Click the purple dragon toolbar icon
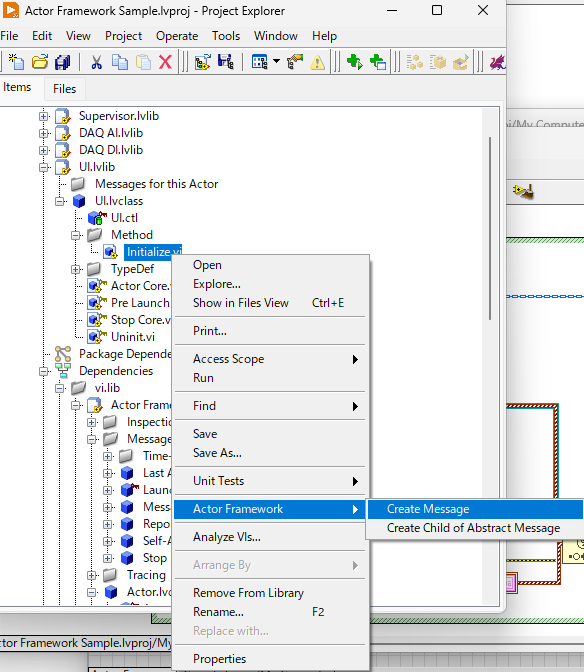The image size is (584, 672). point(498,62)
